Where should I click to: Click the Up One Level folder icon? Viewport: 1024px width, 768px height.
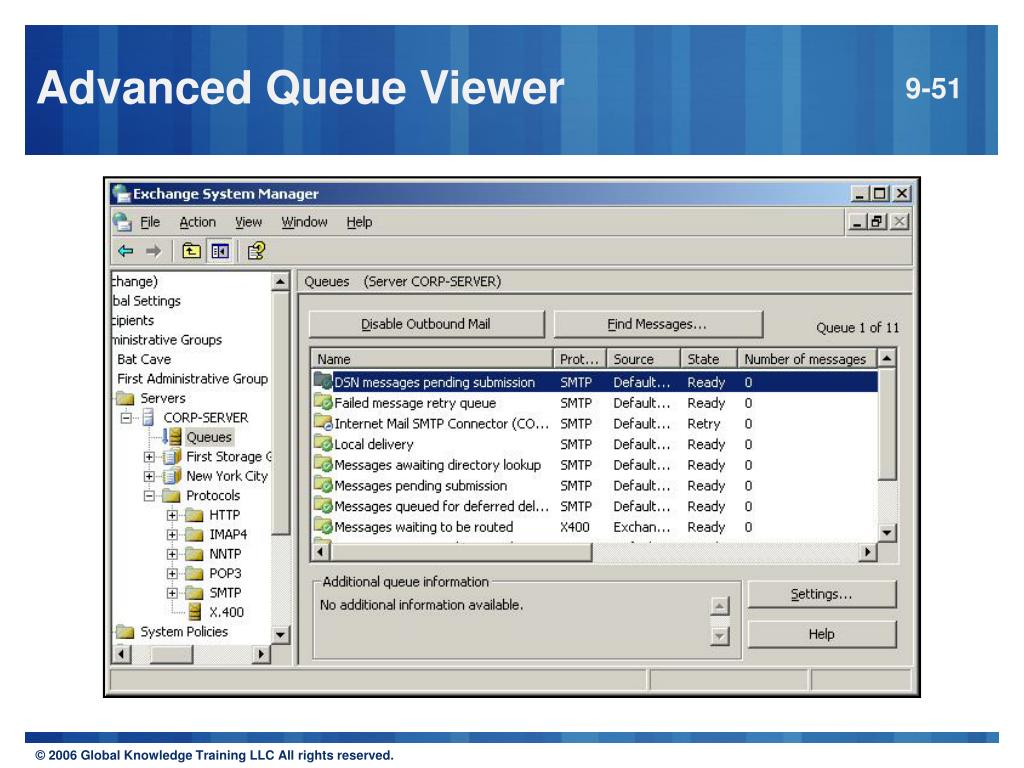(x=191, y=251)
